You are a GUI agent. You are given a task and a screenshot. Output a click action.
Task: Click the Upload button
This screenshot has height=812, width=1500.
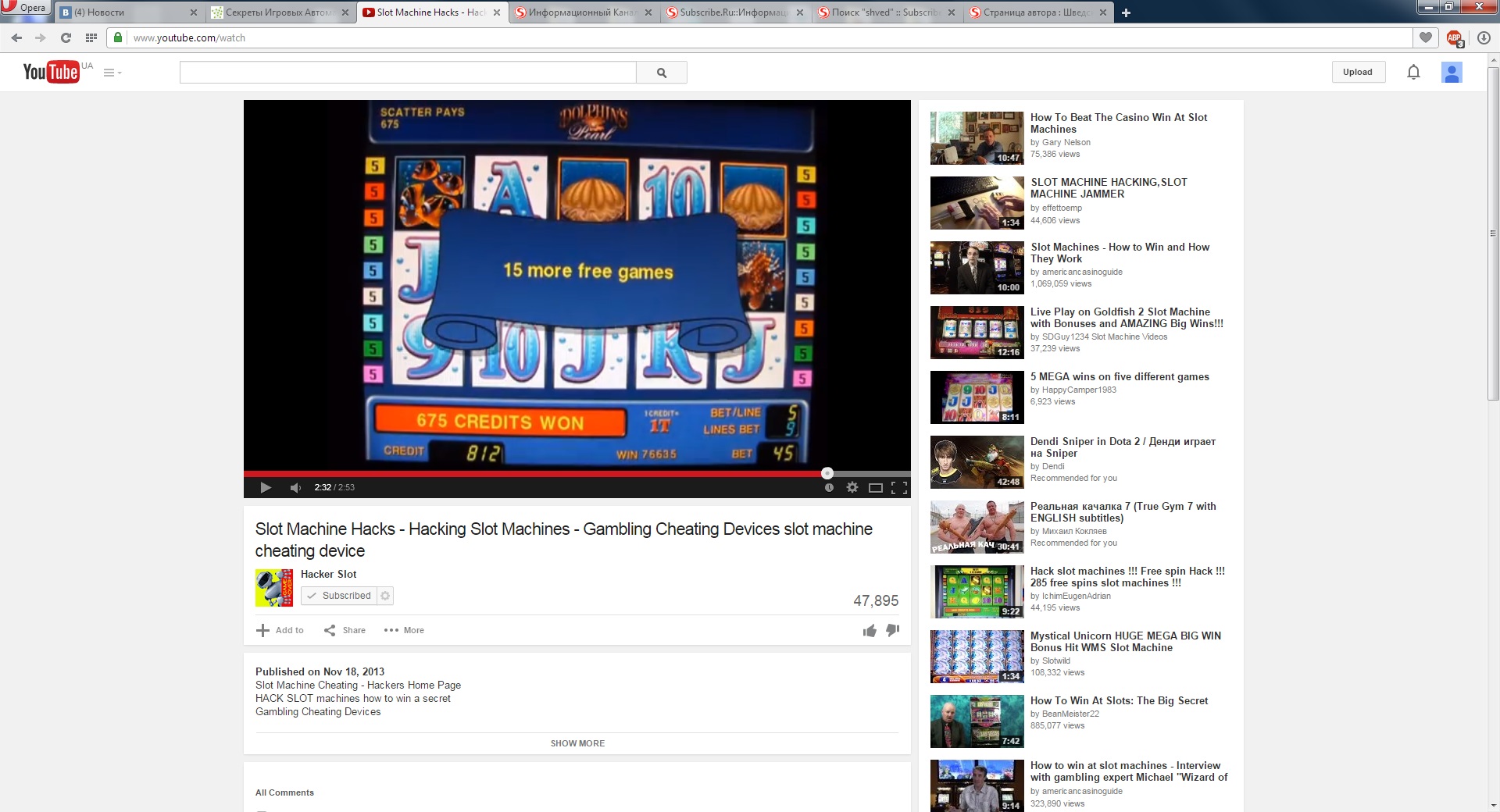click(1358, 72)
